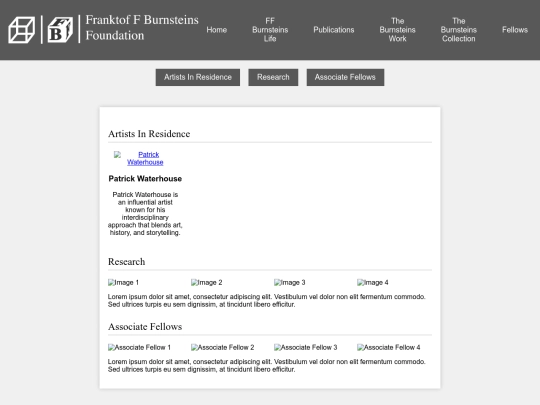540x405 pixels.
Task: Click the Lorem ipsum paragraph under Research
Action: point(267,301)
